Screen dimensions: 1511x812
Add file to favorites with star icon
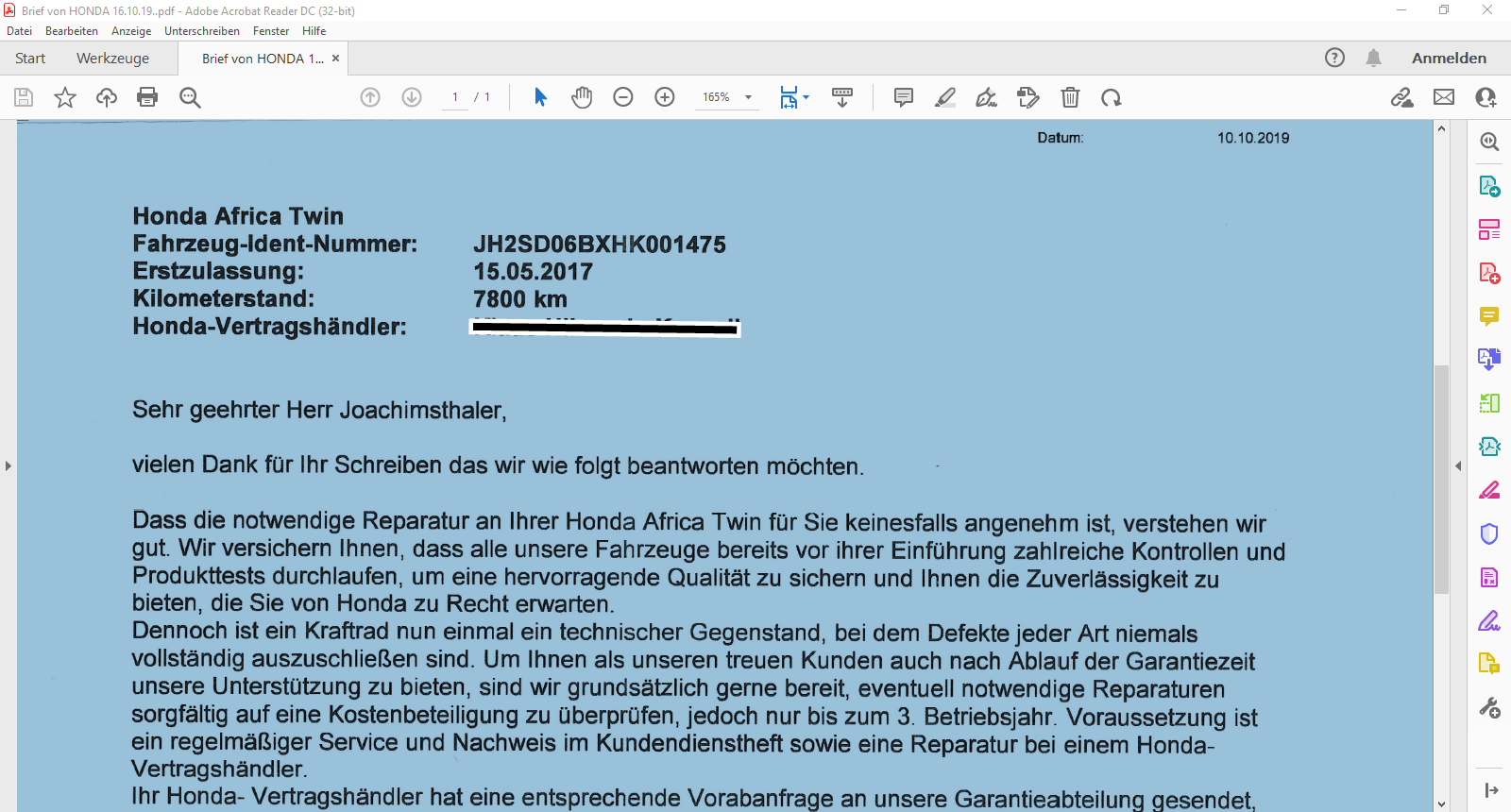tap(65, 97)
